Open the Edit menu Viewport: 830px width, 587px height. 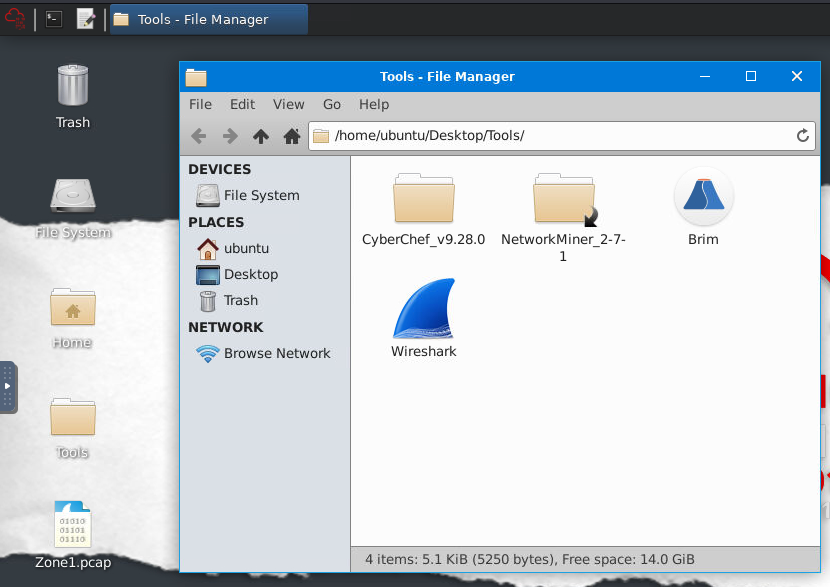[242, 104]
